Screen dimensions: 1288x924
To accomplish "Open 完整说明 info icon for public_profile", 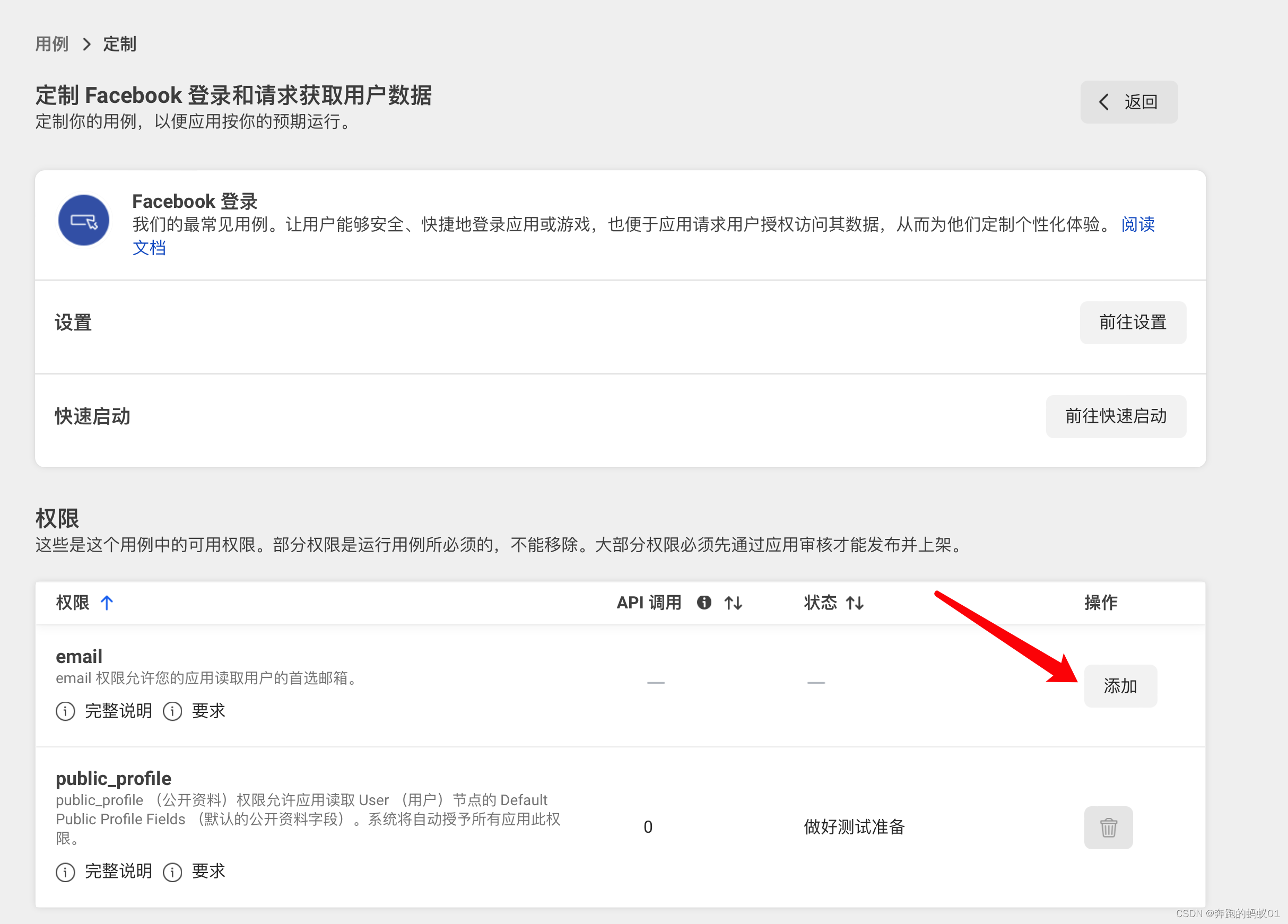I will coord(65,871).
